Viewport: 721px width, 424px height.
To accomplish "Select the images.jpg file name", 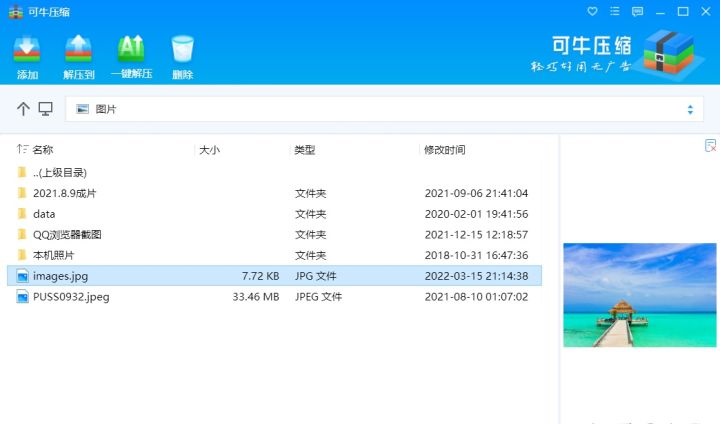I will pos(60,276).
